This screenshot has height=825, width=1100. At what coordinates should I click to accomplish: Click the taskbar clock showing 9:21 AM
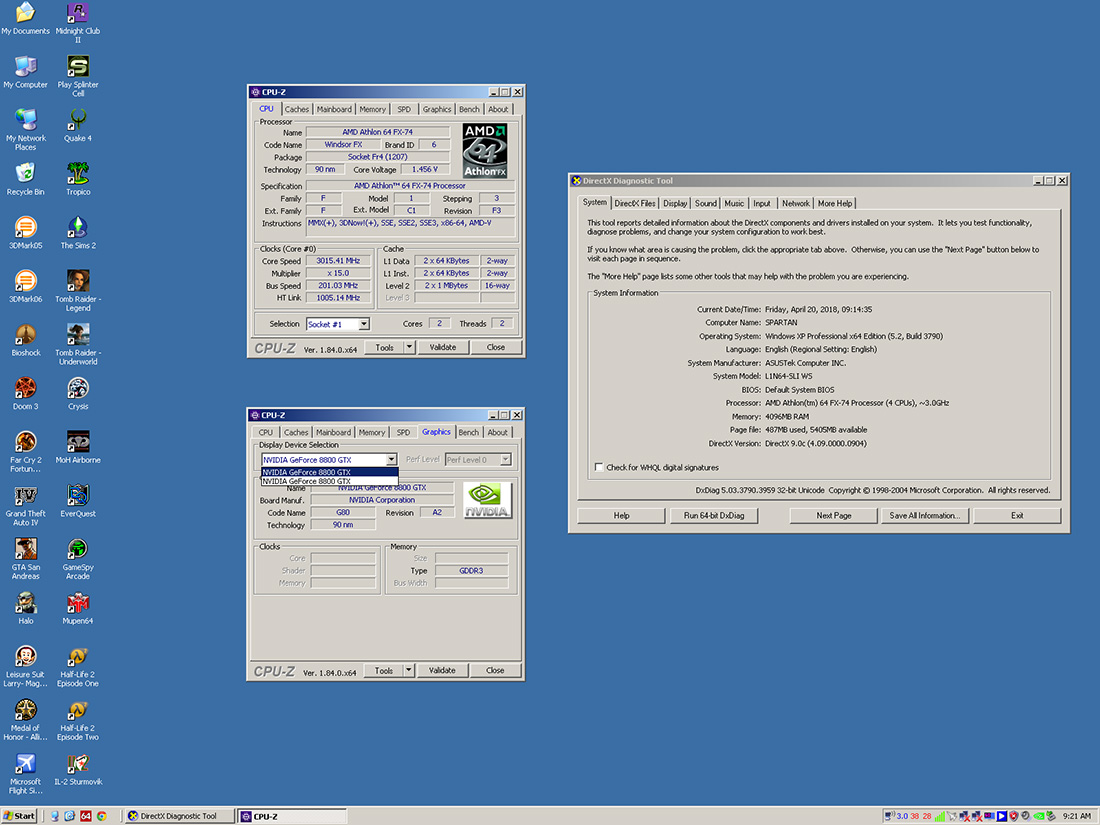coord(1076,816)
